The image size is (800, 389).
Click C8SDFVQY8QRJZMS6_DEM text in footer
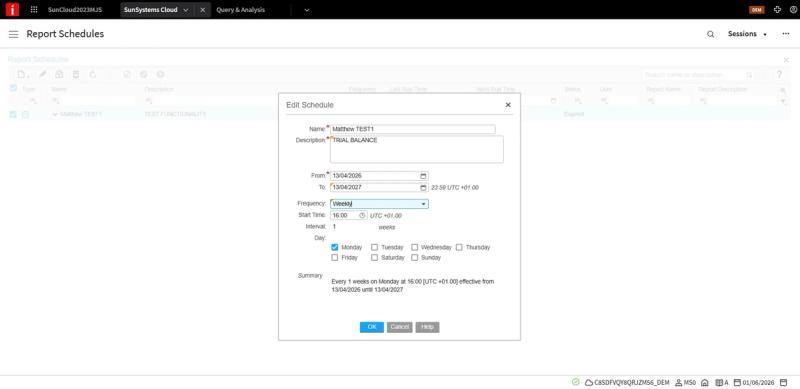632,382
